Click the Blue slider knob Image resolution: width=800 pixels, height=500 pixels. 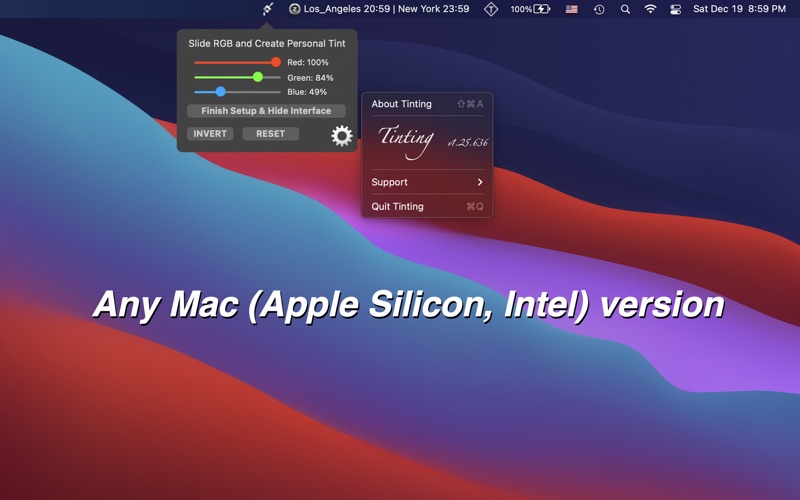click(220, 92)
